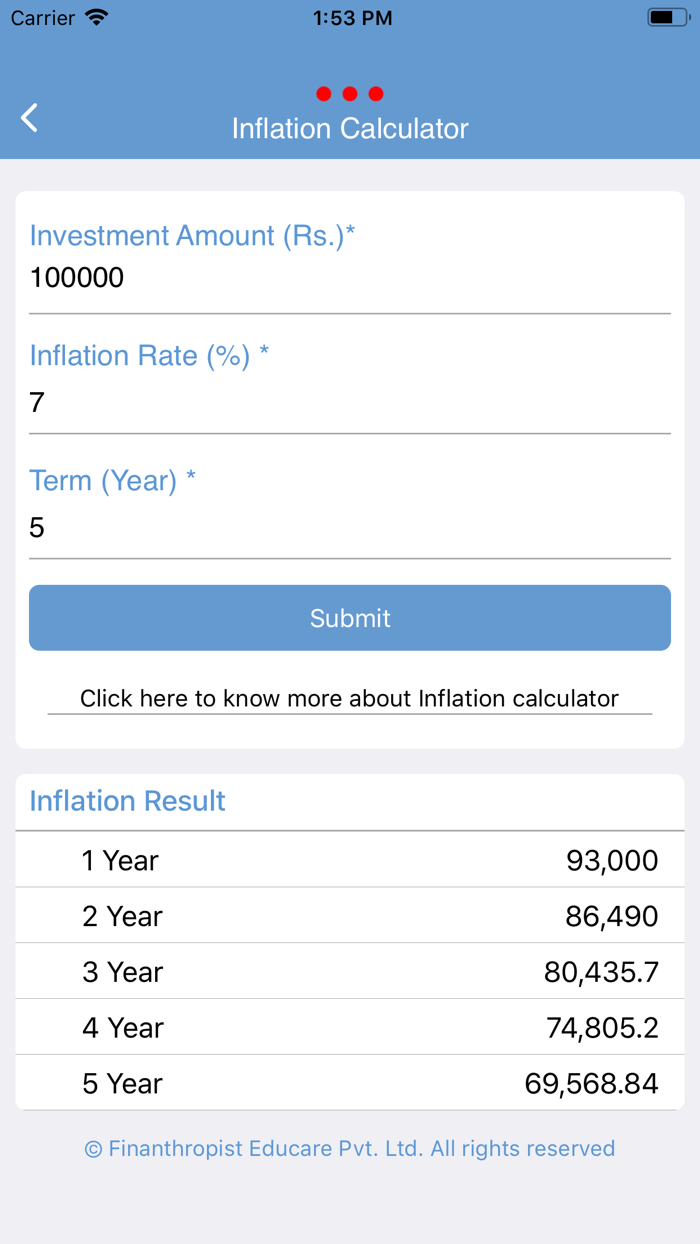Select the Term Year input field
The height and width of the screenshot is (1244, 700).
click(350, 528)
